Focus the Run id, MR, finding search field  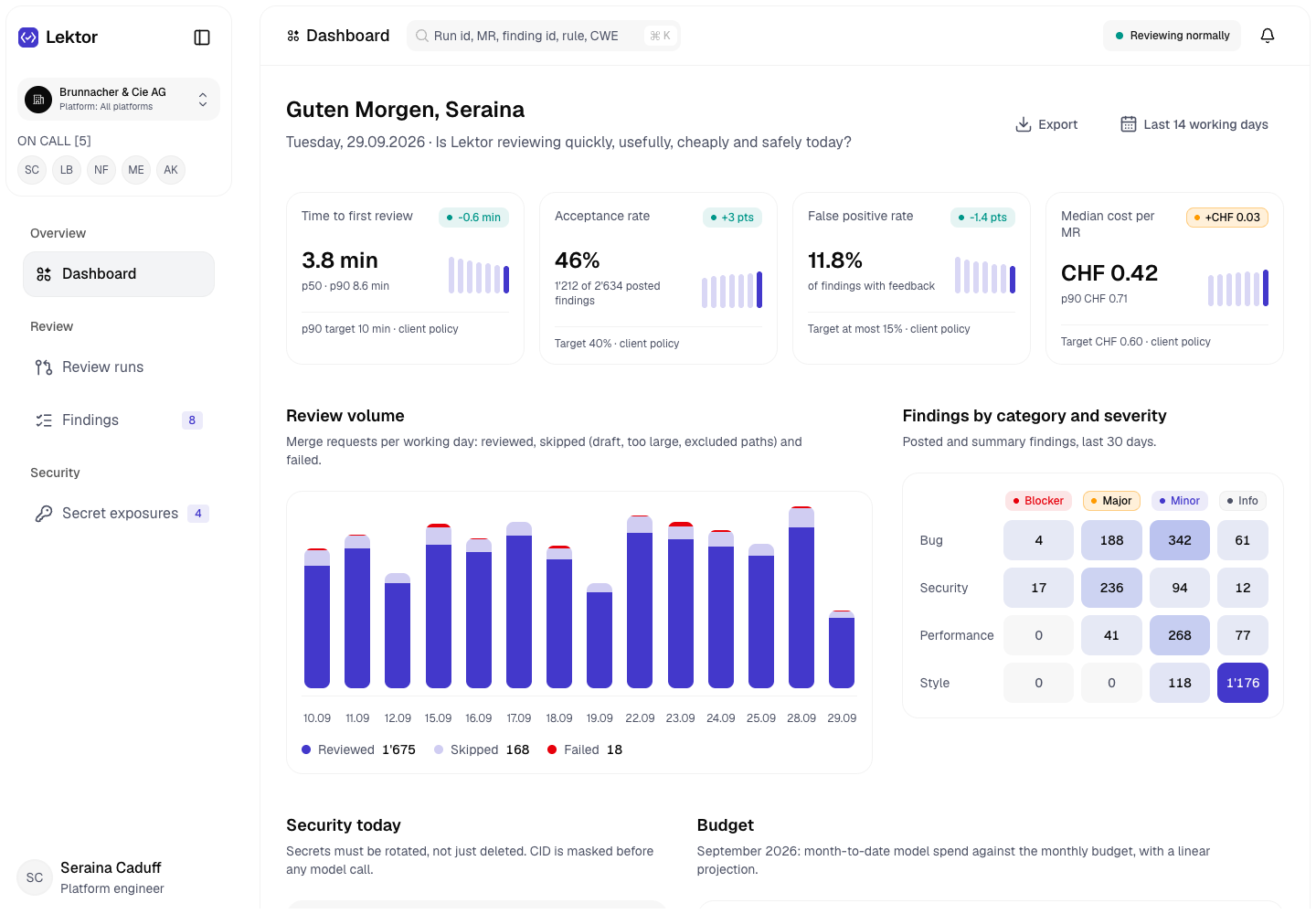point(544,36)
